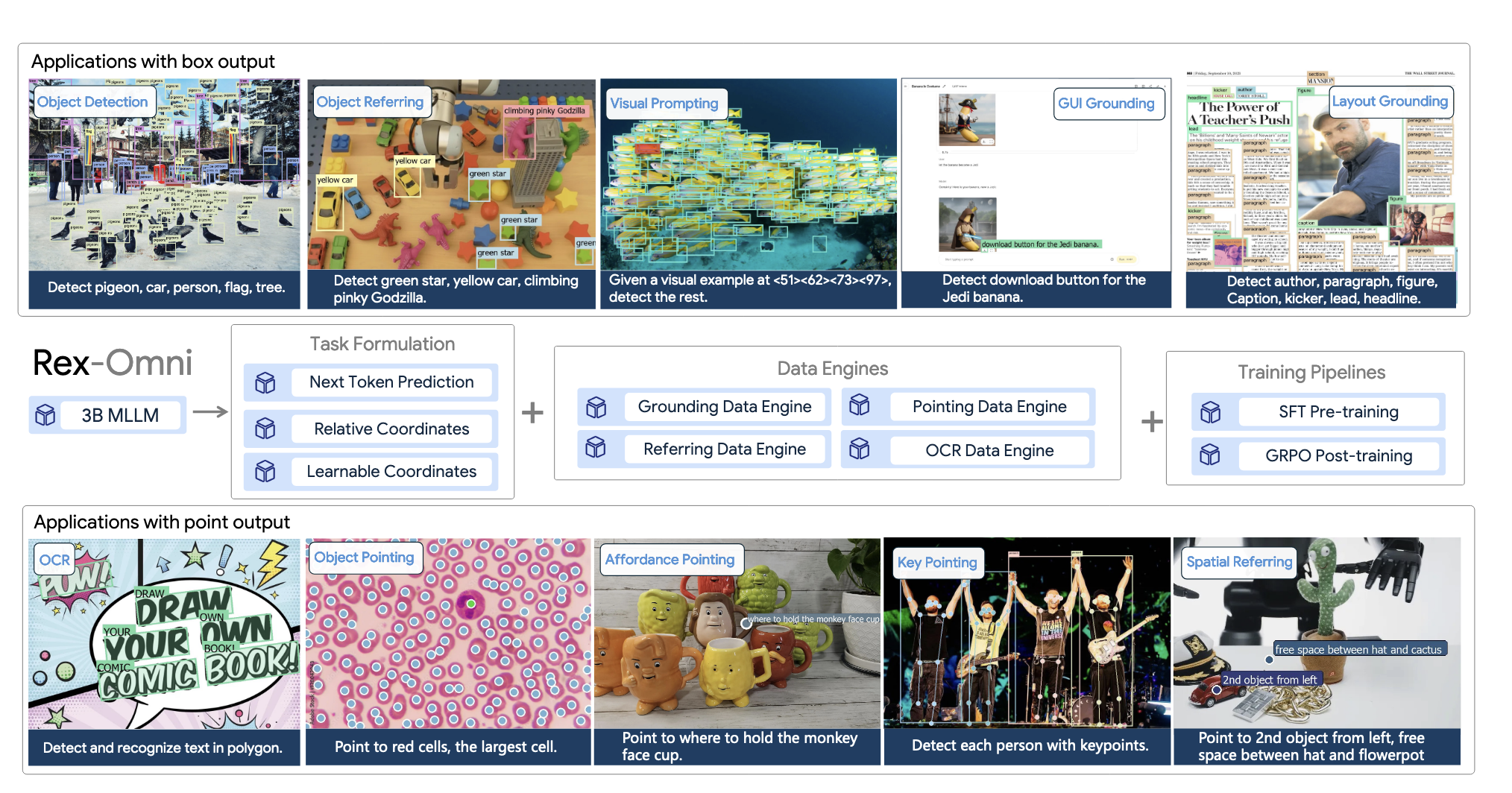Click the '2nd object from left' annotation

click(1269, 680)
